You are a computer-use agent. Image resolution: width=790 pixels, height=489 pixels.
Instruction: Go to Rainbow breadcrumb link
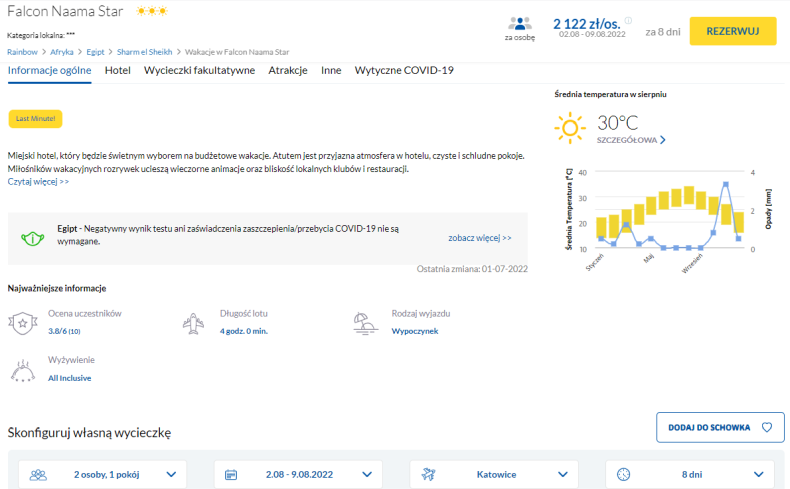22,52
